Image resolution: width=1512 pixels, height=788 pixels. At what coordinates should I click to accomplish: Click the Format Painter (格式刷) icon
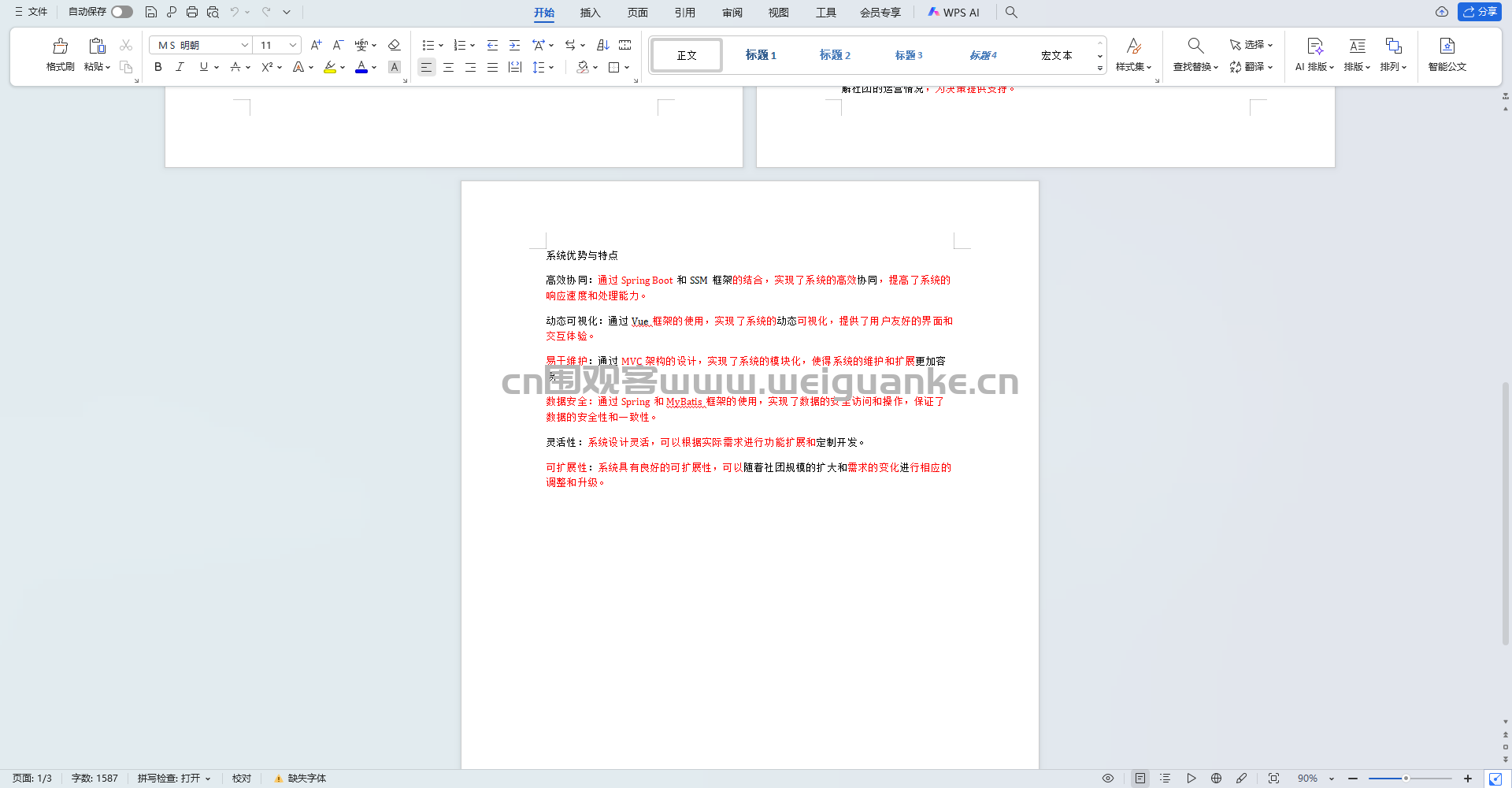pyautogui.click(x=60, y=46)
